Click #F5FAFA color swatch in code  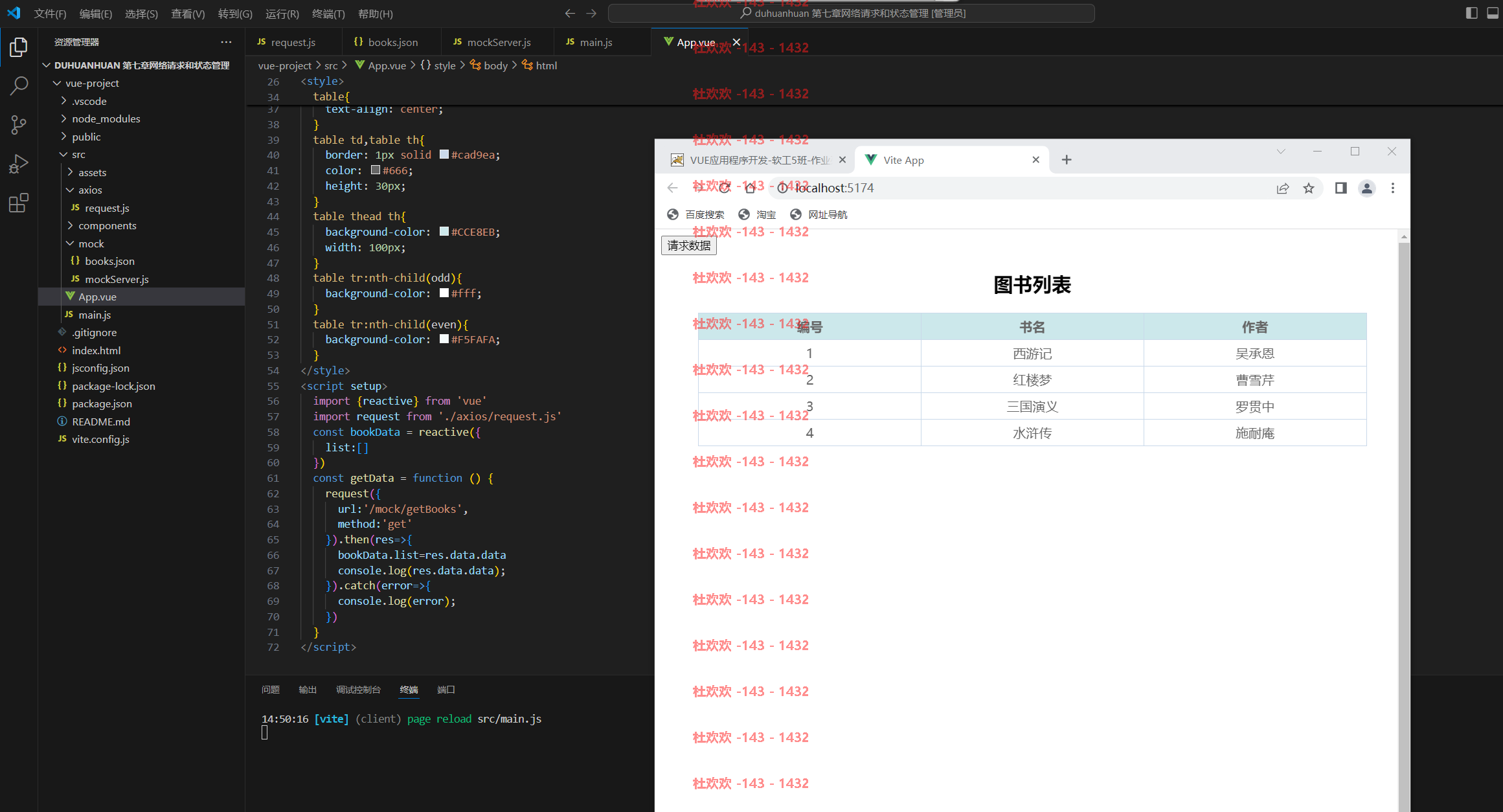point(444,339)
